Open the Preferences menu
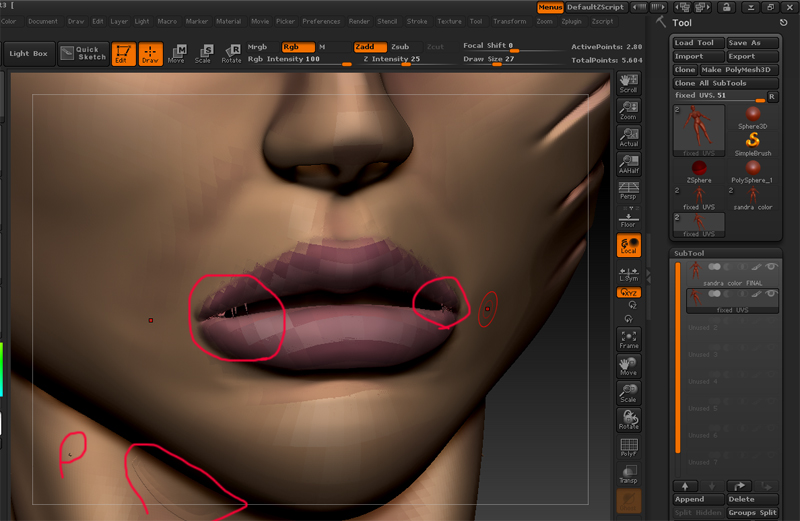The width and height of the screenshot is (800, 521). click(321, 21)
